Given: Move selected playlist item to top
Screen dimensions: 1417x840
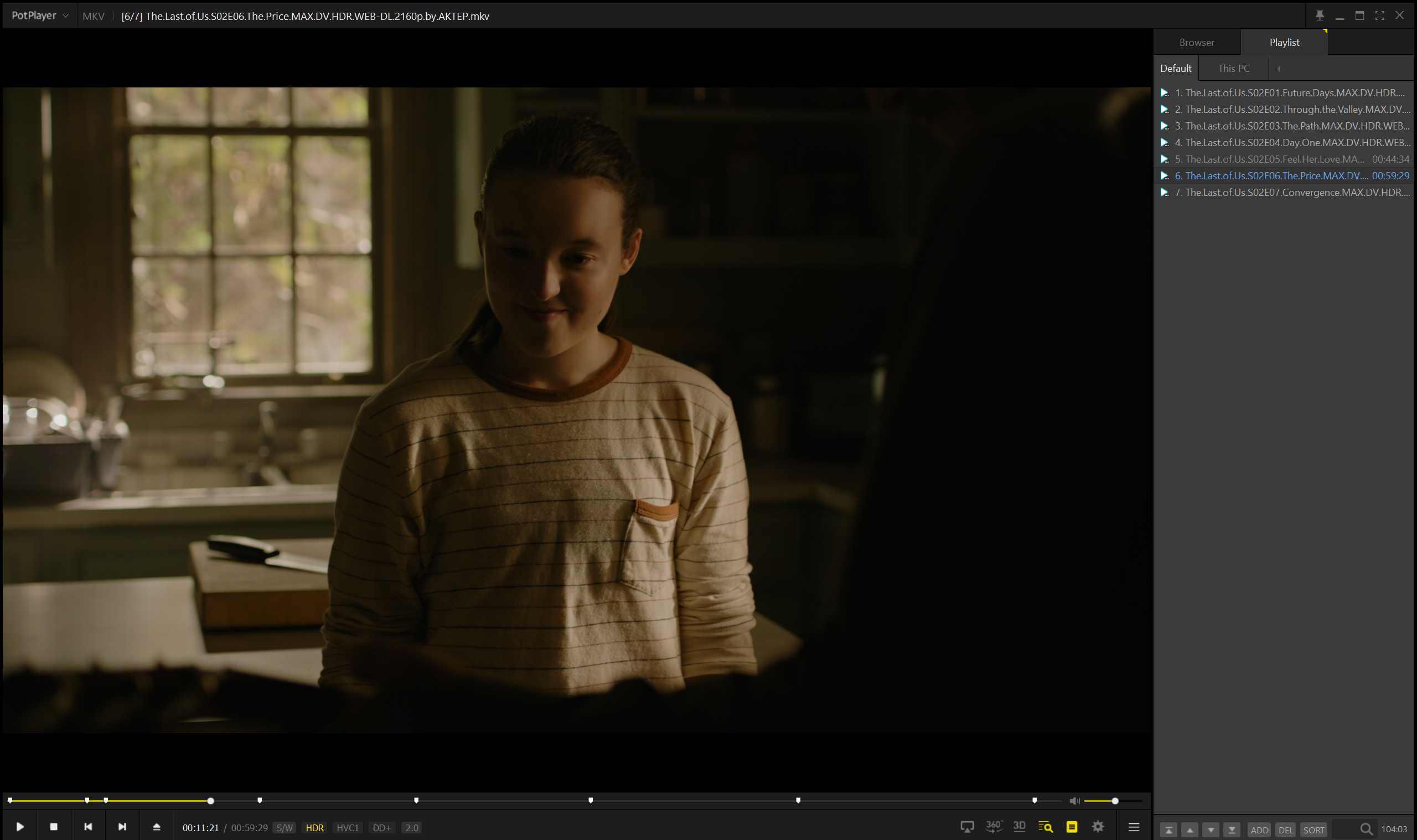Looking at the screenshot, I should 1168,831.
